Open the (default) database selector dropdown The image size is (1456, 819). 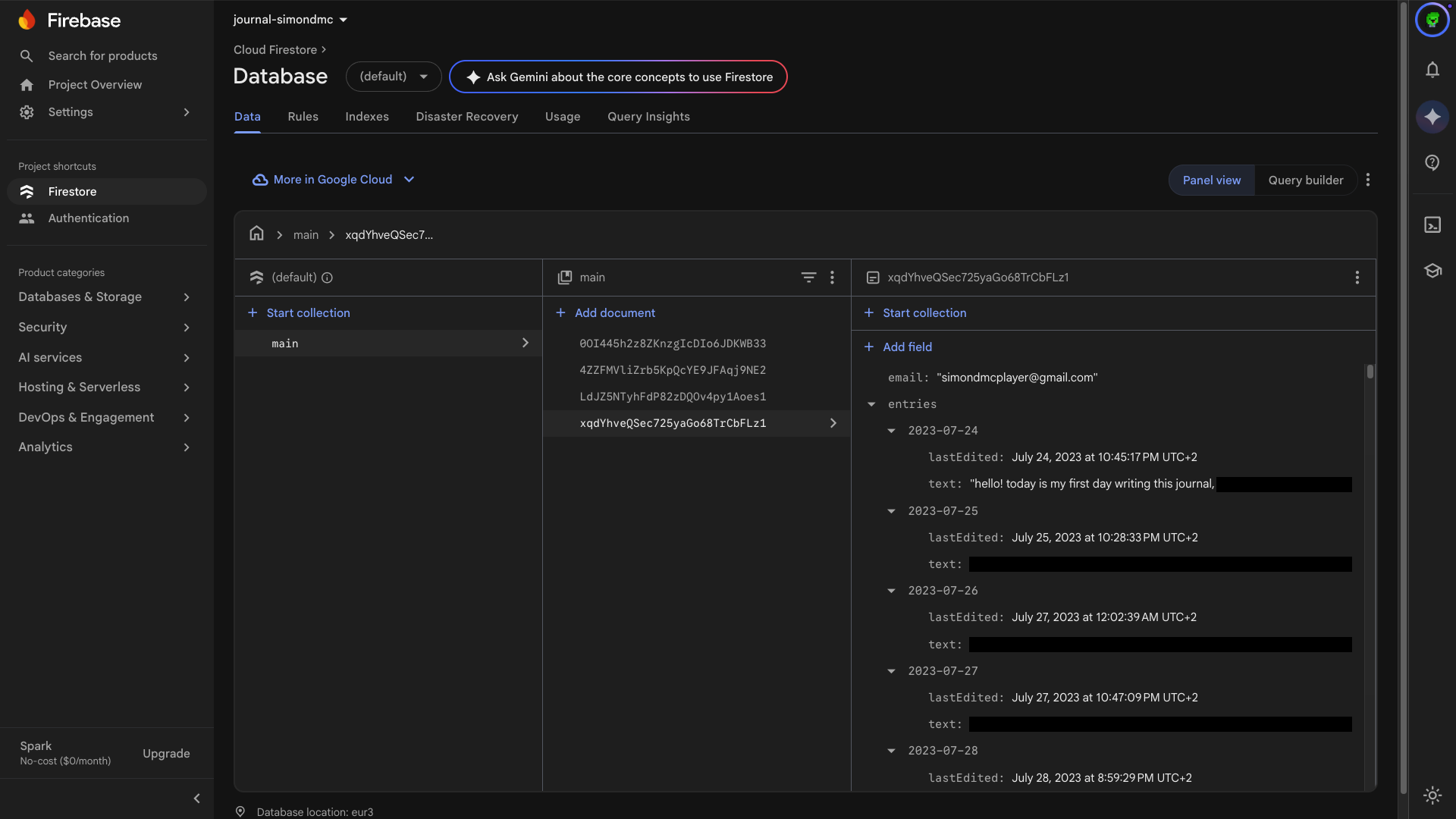[x=394, y=77]
